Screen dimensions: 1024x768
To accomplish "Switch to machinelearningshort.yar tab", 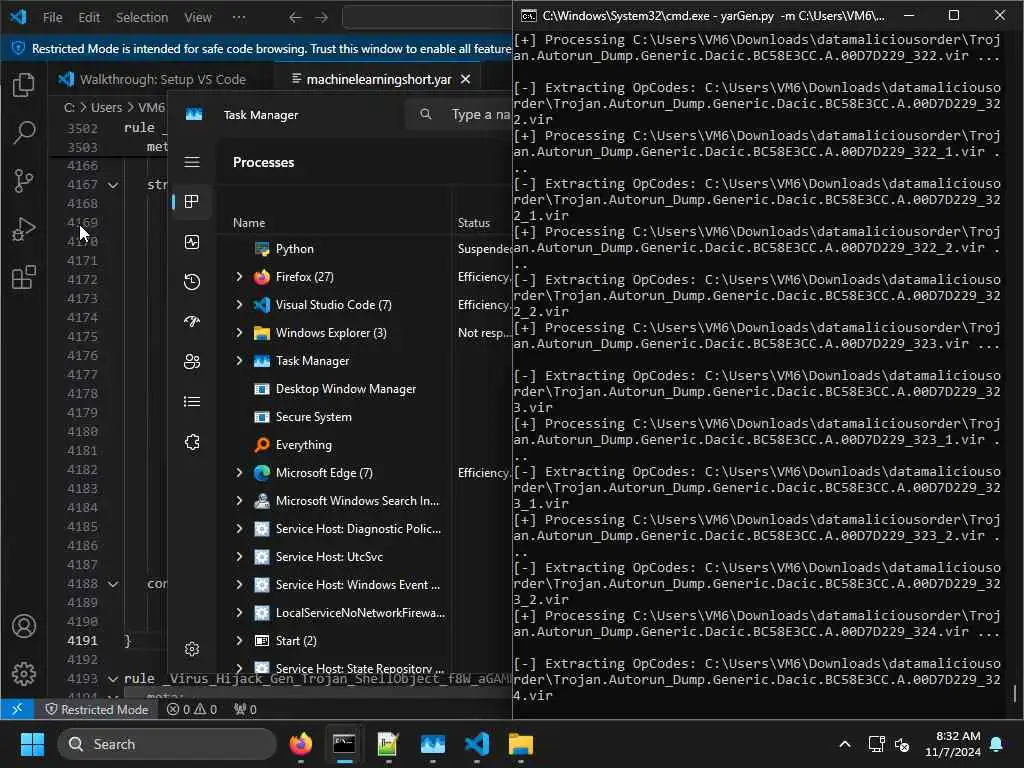I will [379, 79].
